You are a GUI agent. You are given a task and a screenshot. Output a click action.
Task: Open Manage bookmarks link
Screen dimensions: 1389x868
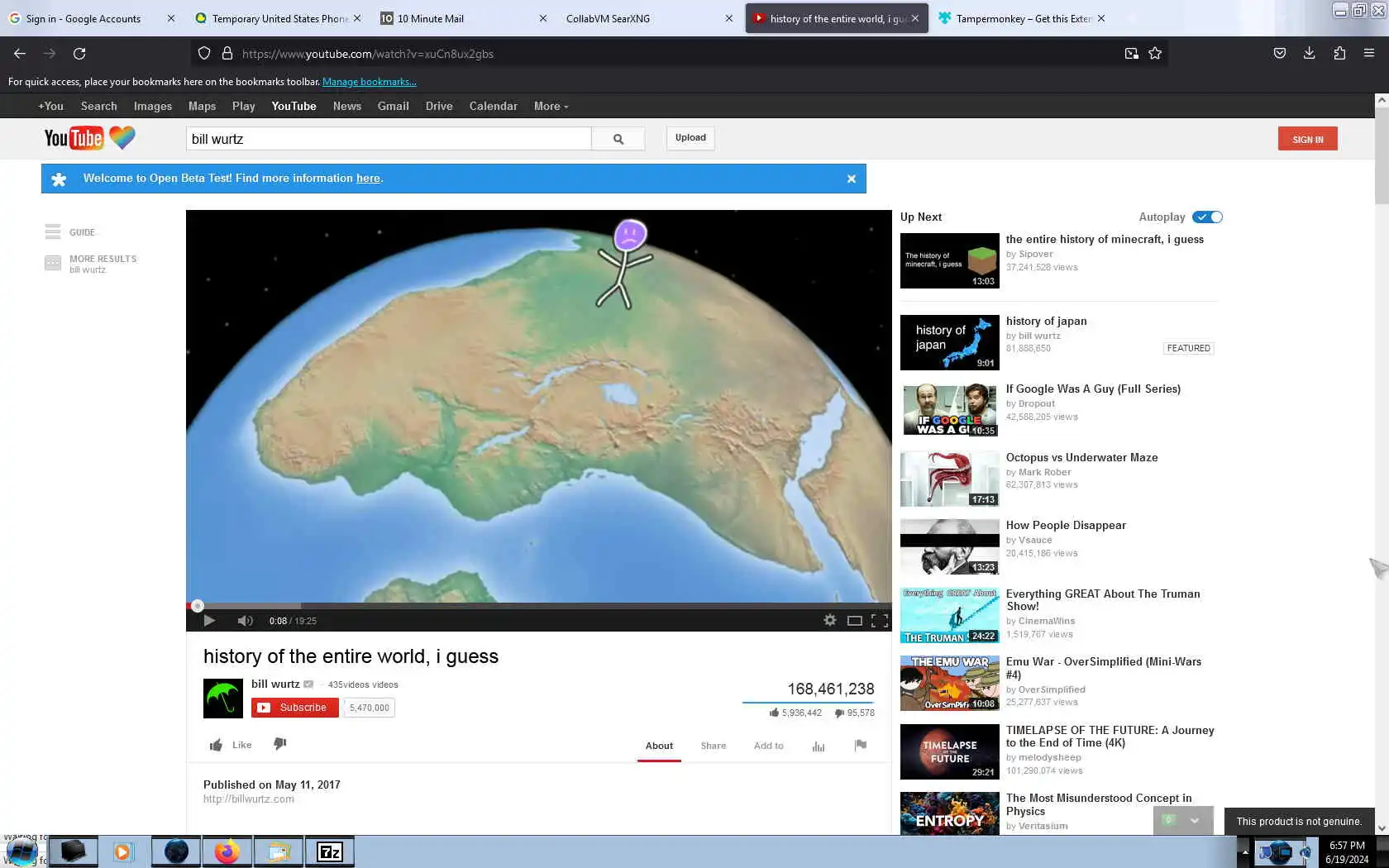[x=370, y=82]
